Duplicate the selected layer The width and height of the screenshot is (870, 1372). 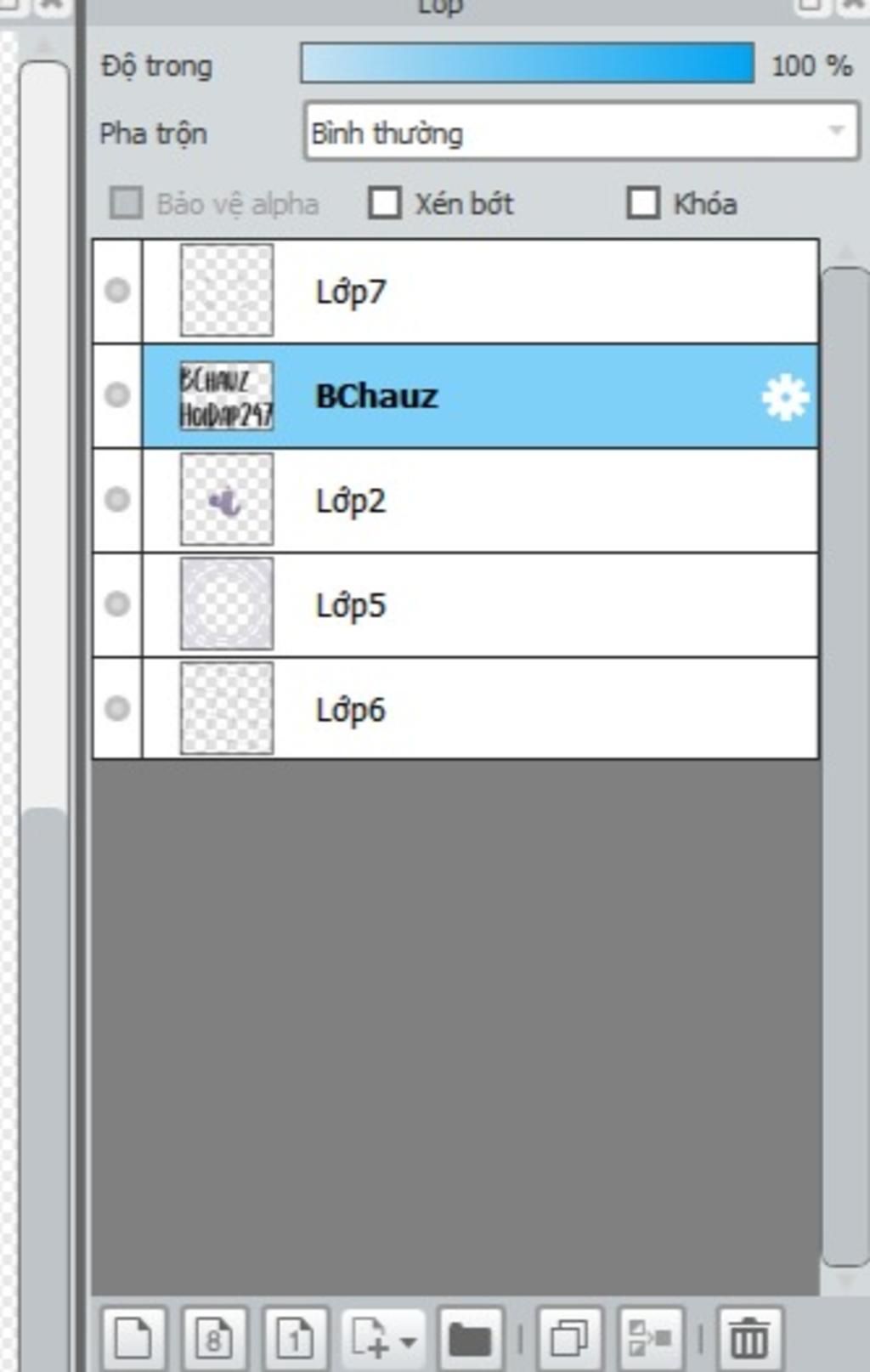(x=568, y=1337)
